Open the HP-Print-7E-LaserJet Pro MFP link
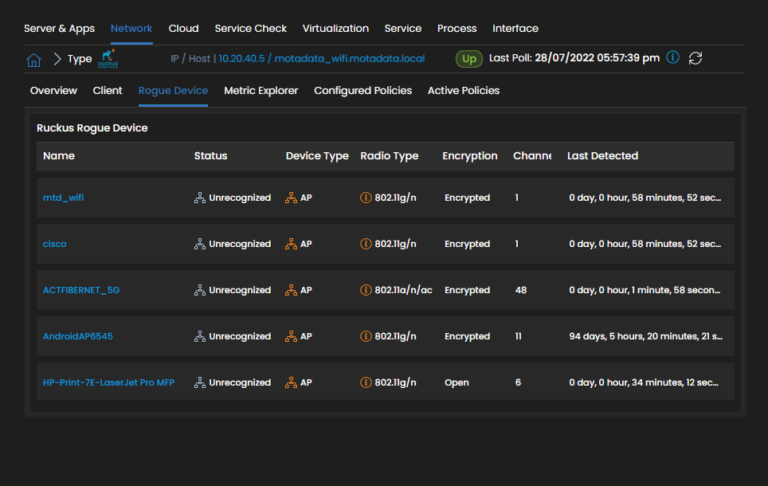Image resolution: width=768 pixels, height=486 pixels. 108,383
